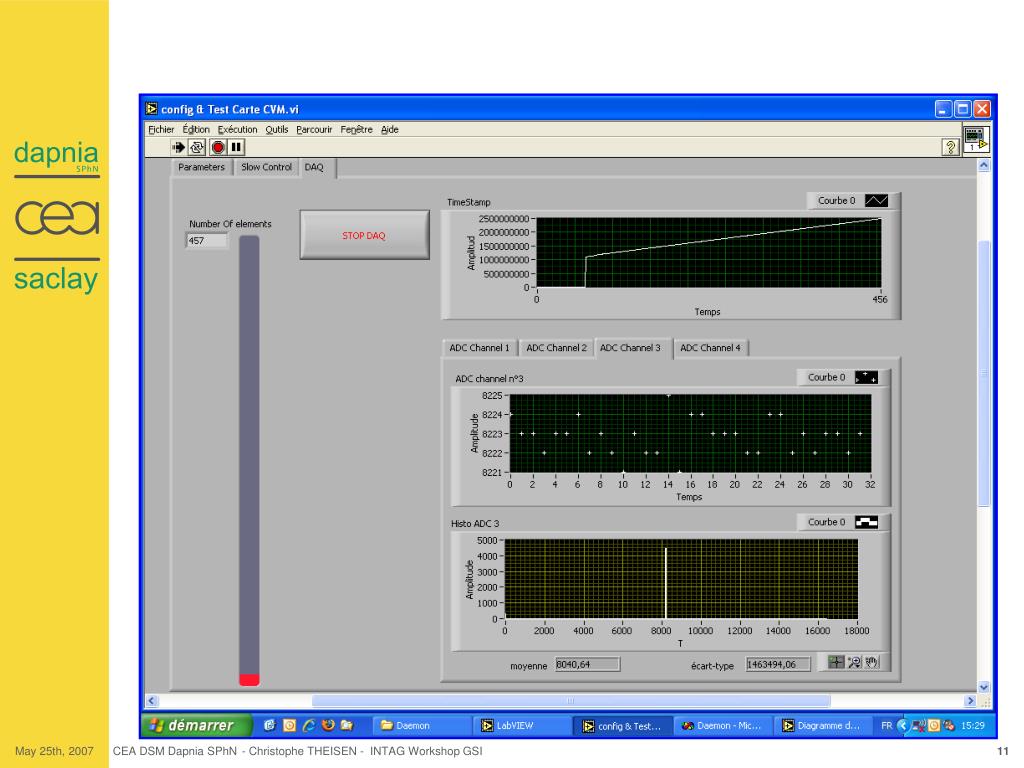Abort execution with the red stop icon

tap(217, 148)
